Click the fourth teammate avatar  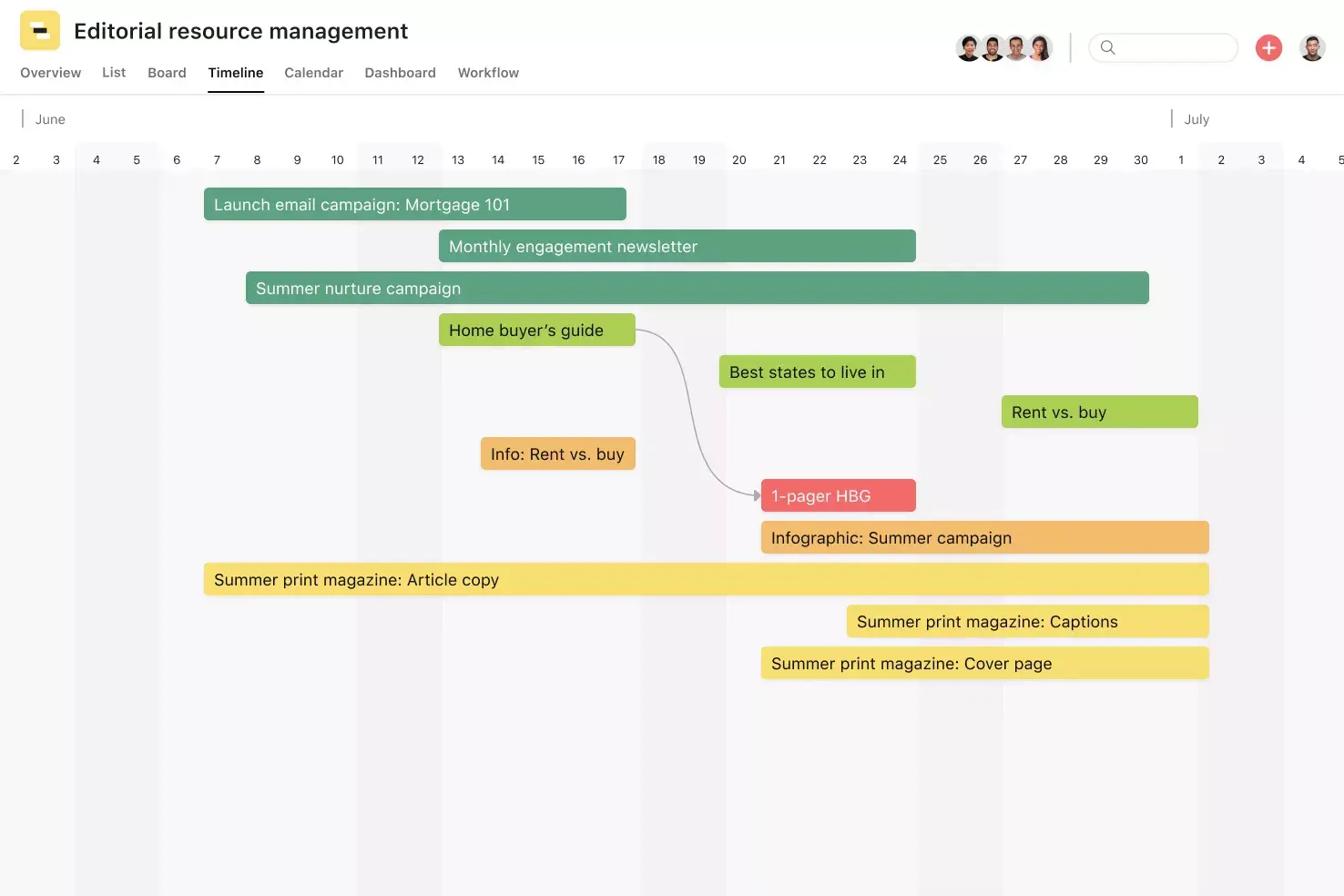point(1040,47)
